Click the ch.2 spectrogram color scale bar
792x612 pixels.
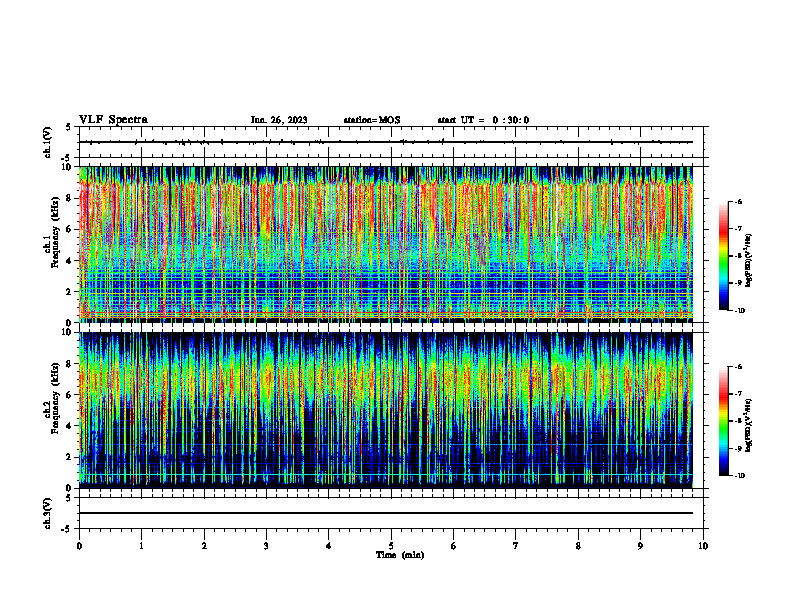pyautogui.click(x=723, y=421)
